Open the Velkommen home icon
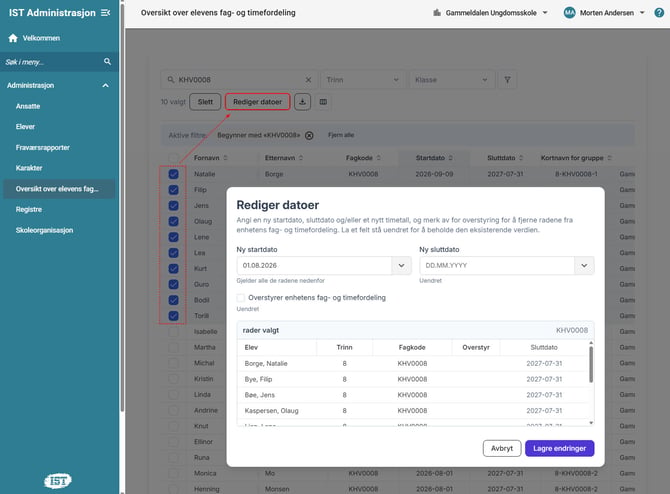This screenshot has width=670, height=494. tap(13, 38)
